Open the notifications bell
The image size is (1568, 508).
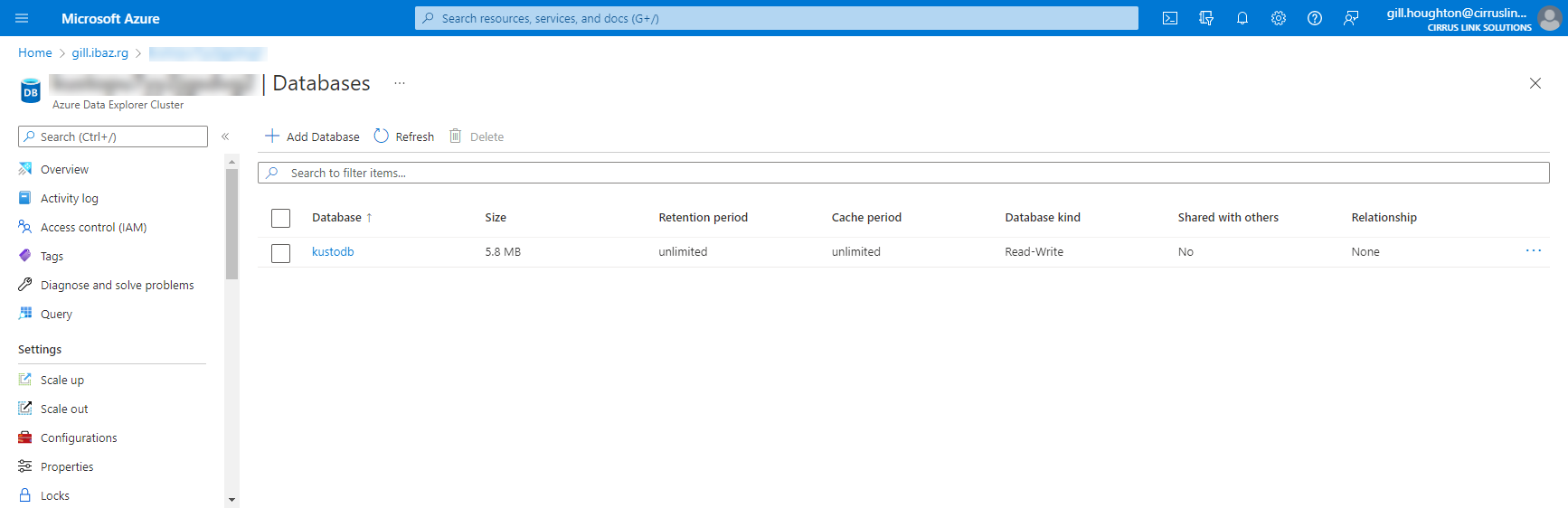(1242, 18)
